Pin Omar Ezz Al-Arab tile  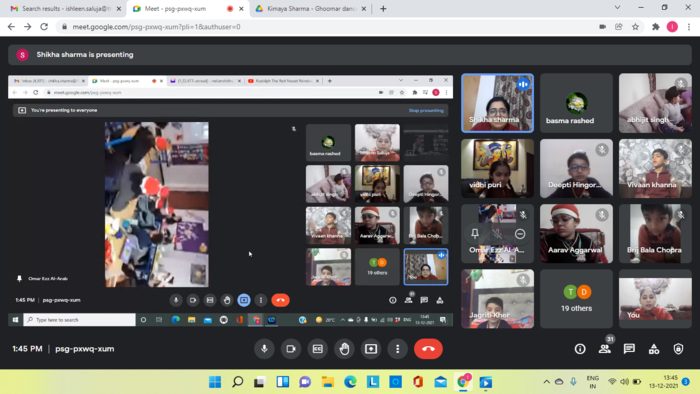475,233
